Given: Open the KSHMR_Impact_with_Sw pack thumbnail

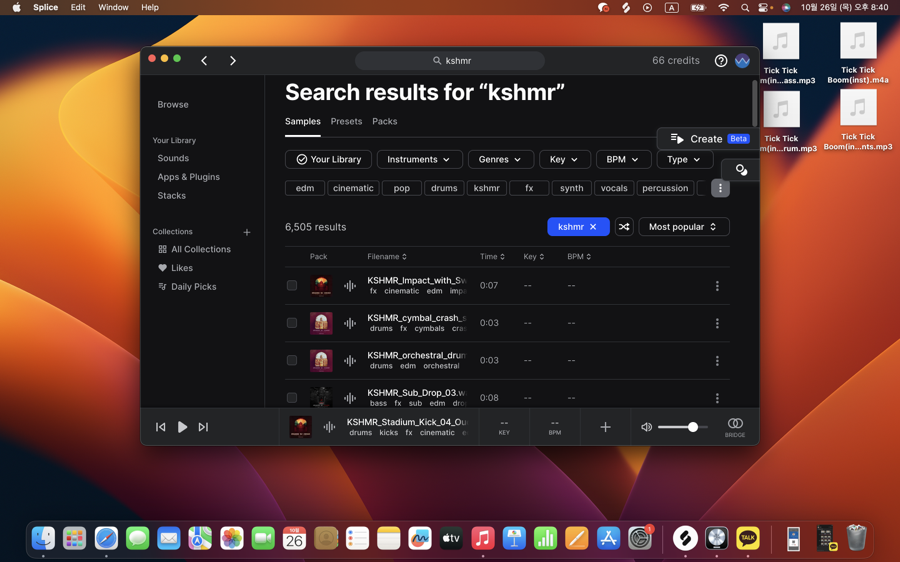Looking at the screenshot, I should click(x=321, y=285).
